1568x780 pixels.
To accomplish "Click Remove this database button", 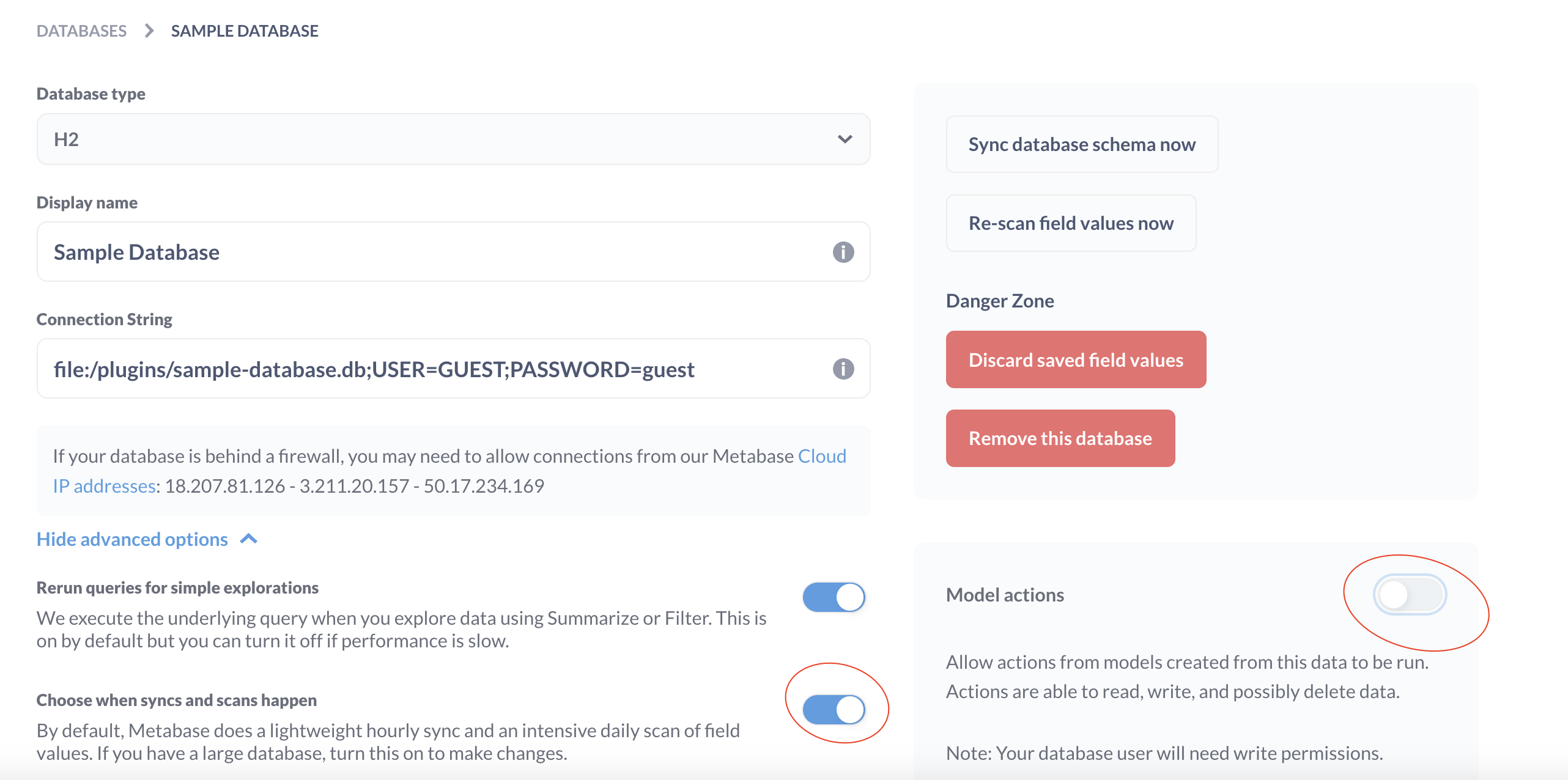I will pyautogui.click(x=1060, y=438).
